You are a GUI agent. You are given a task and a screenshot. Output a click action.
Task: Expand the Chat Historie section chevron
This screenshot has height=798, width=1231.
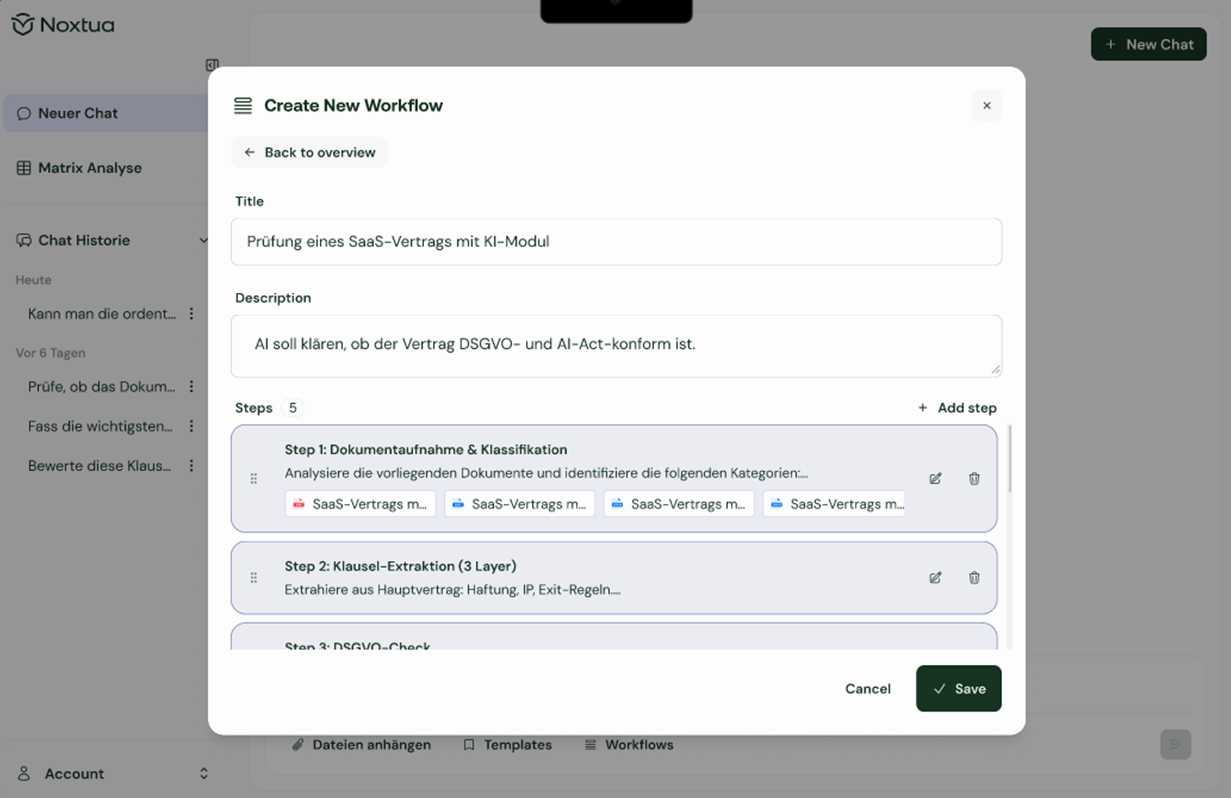pos(203,241)
